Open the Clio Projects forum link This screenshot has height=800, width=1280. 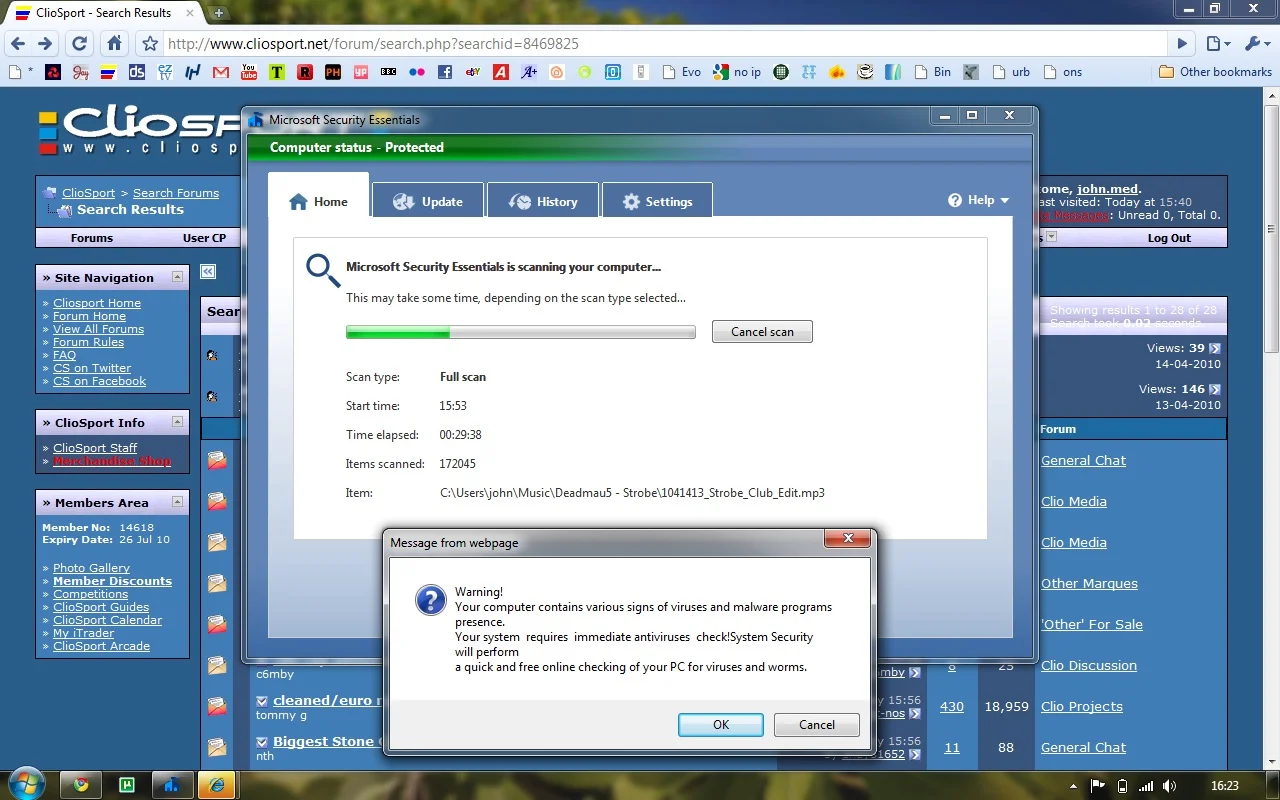point(1082,706)
